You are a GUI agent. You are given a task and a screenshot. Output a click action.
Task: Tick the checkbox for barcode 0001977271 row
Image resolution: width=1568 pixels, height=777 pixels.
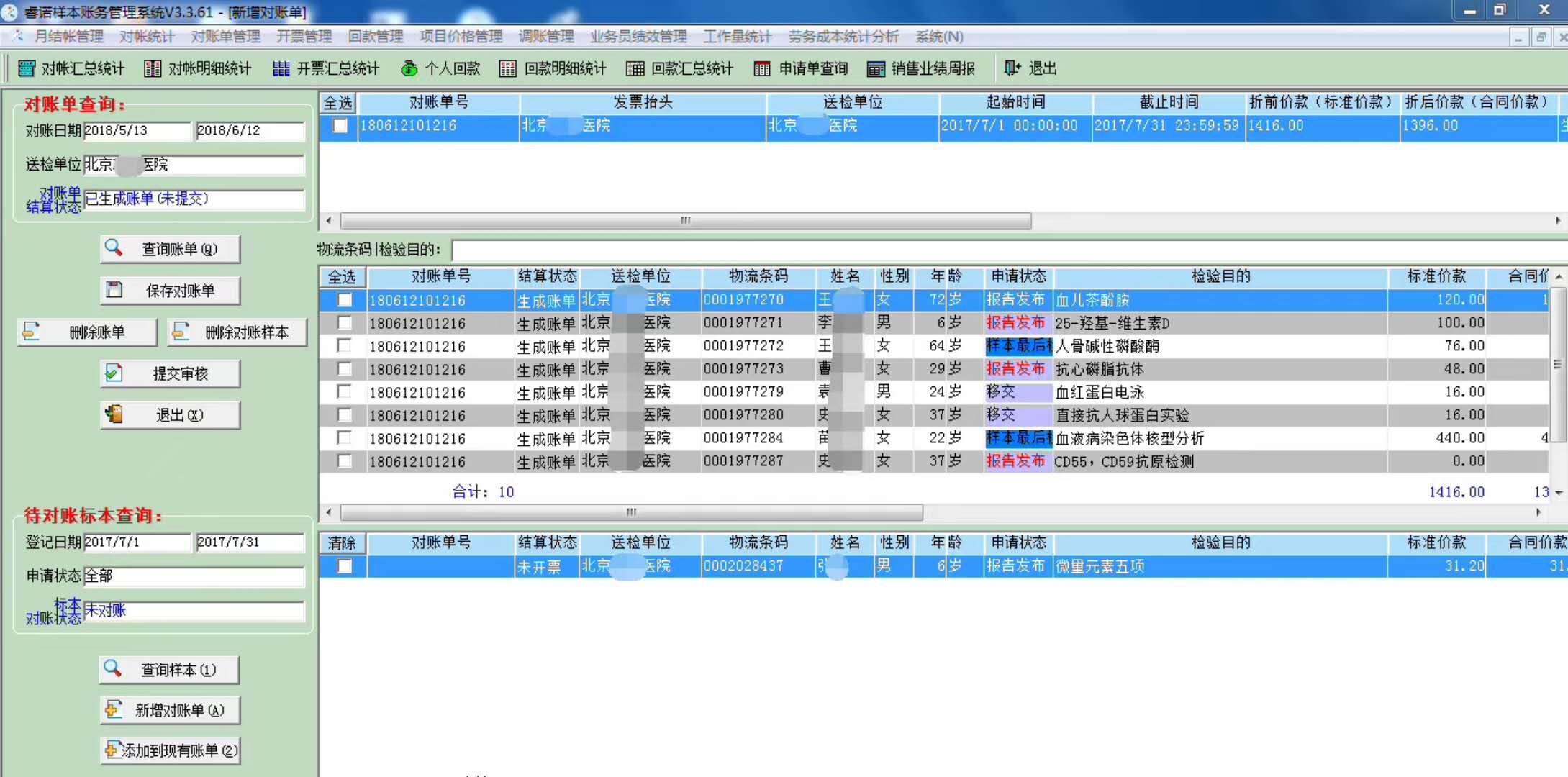tap(345, 322)
